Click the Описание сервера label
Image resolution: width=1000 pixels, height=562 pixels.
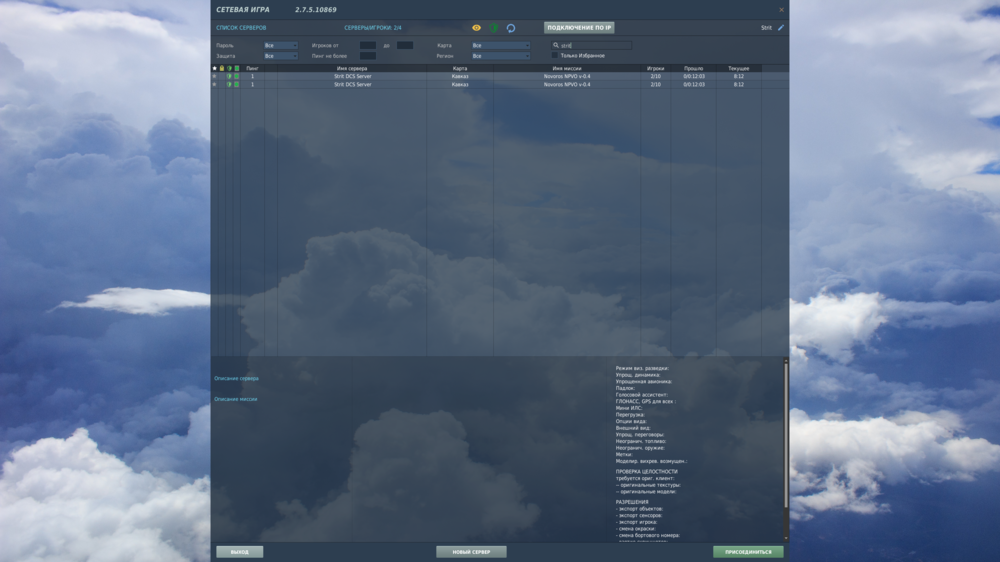[x=236, y=378]
